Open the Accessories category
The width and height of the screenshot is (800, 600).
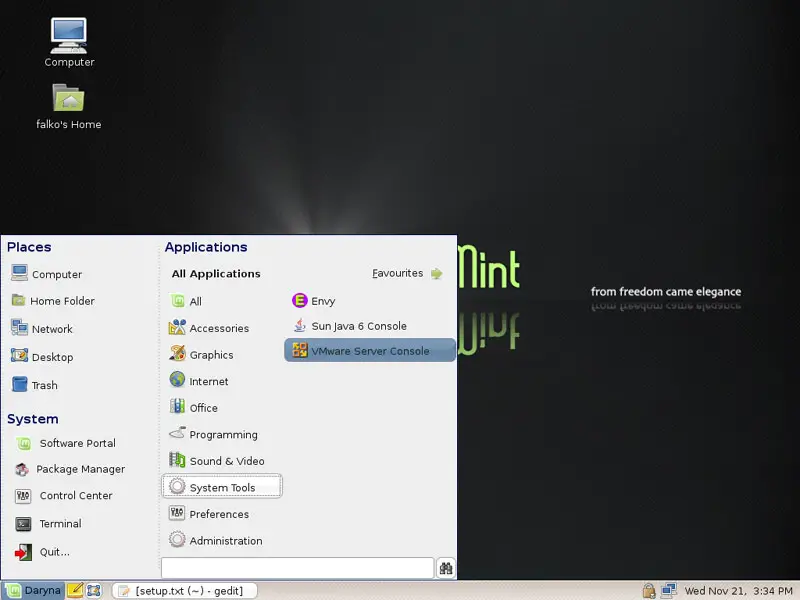pos(209,328)
